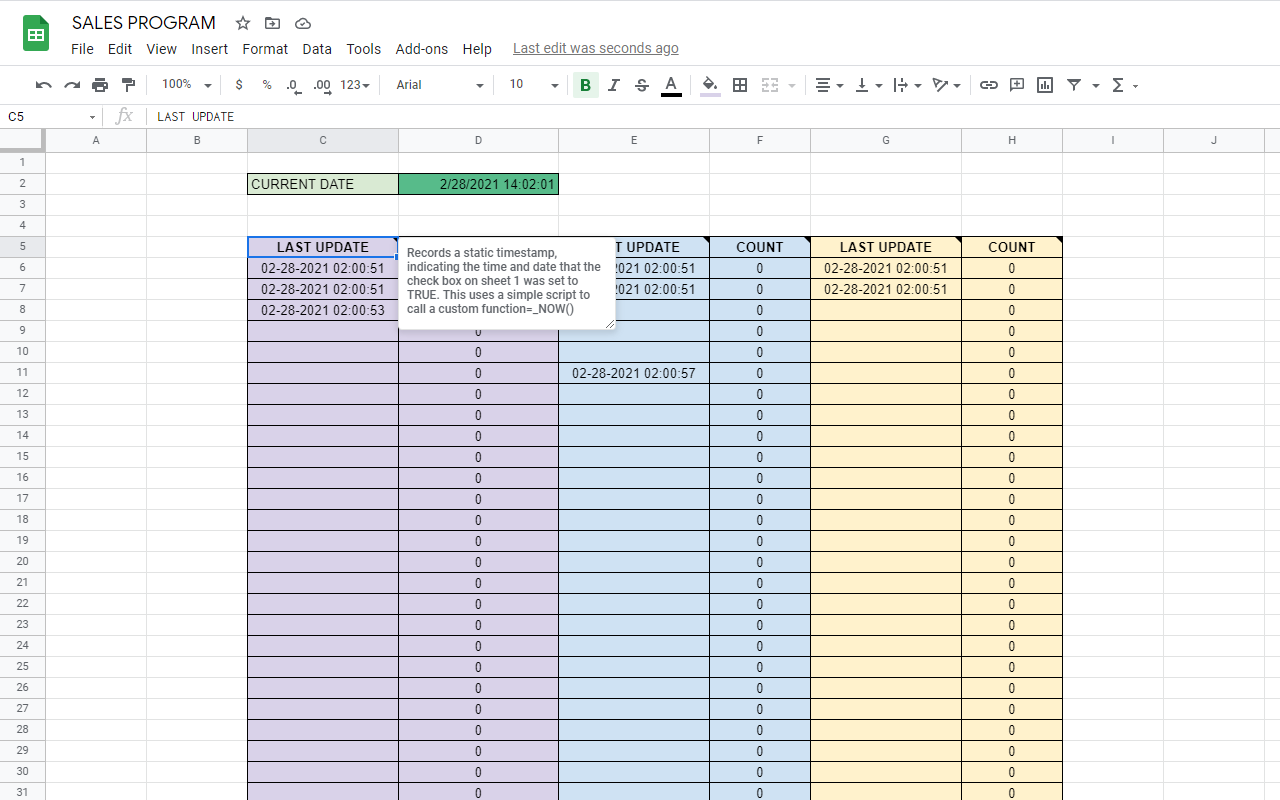Image resolution: width=1280 pixels, height=800 pixels.
Task: Open zoom level dropdown
Action: click(x=187, y=85)
